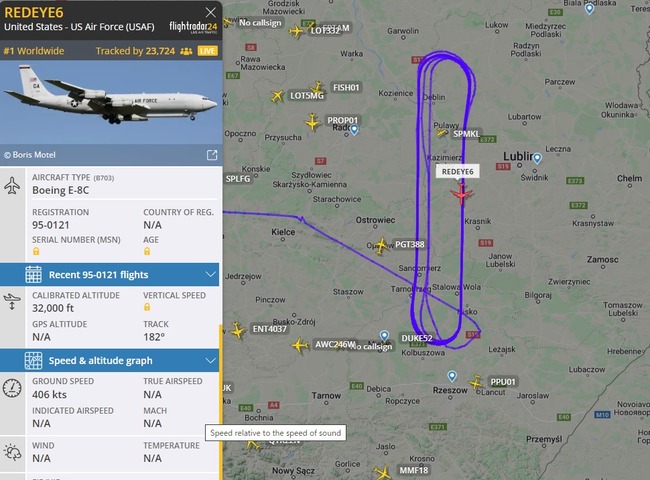Click chevron beside Speed & altitude graph
The image size is (650, 480).
coord(211,361)
